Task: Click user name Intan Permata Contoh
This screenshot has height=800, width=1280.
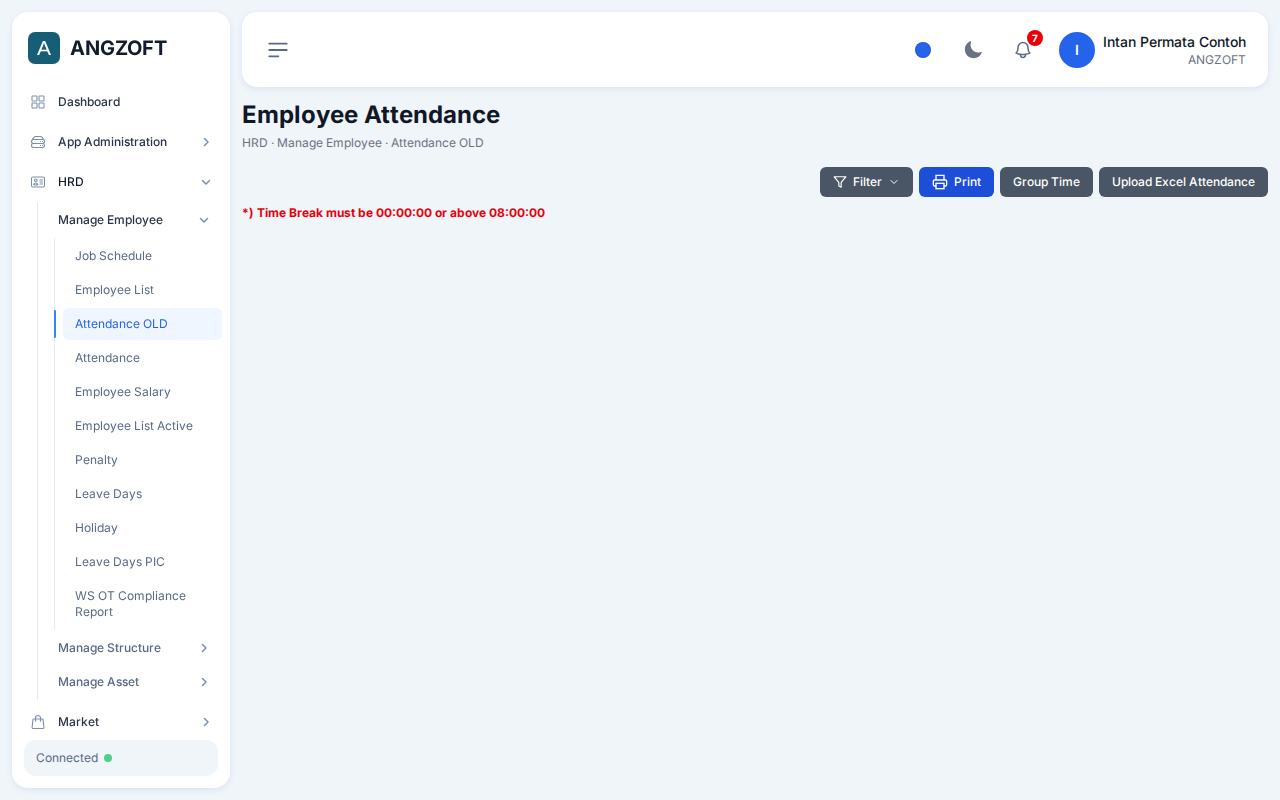Action: click(1174, 42)
